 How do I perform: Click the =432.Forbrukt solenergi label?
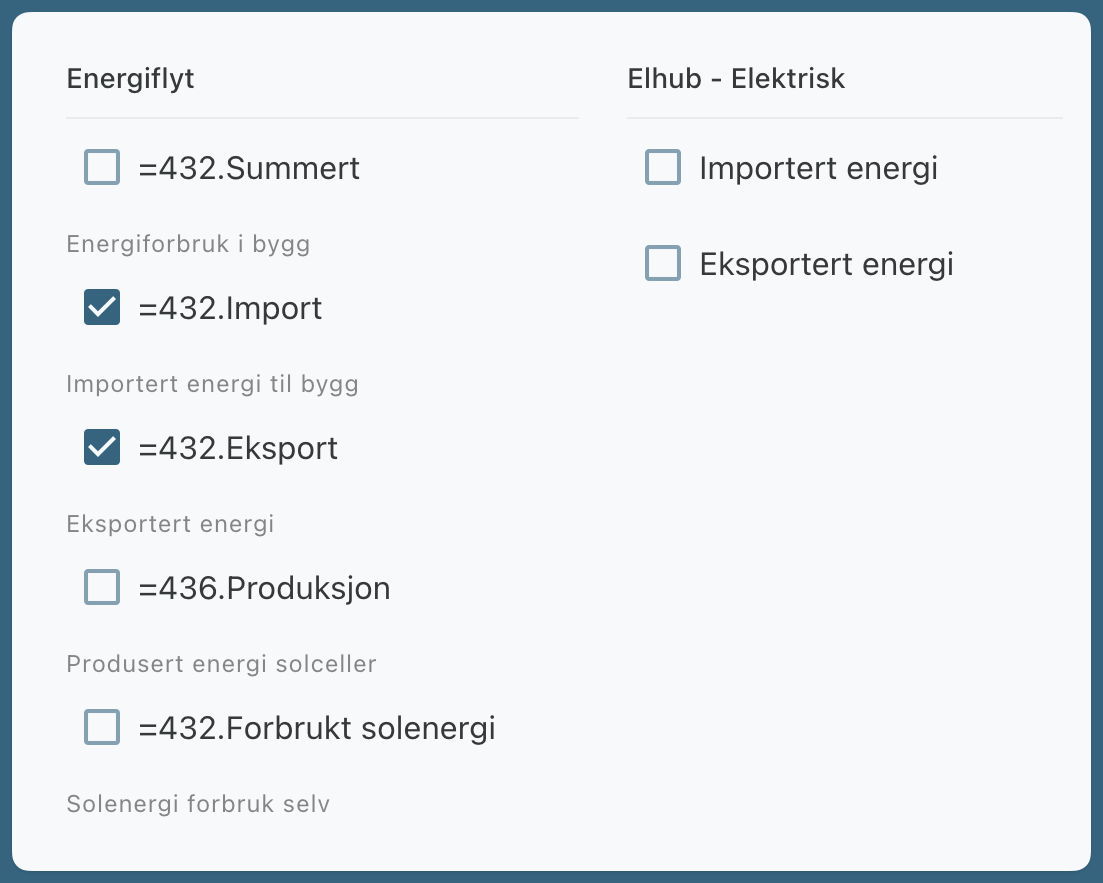[317, 728]
